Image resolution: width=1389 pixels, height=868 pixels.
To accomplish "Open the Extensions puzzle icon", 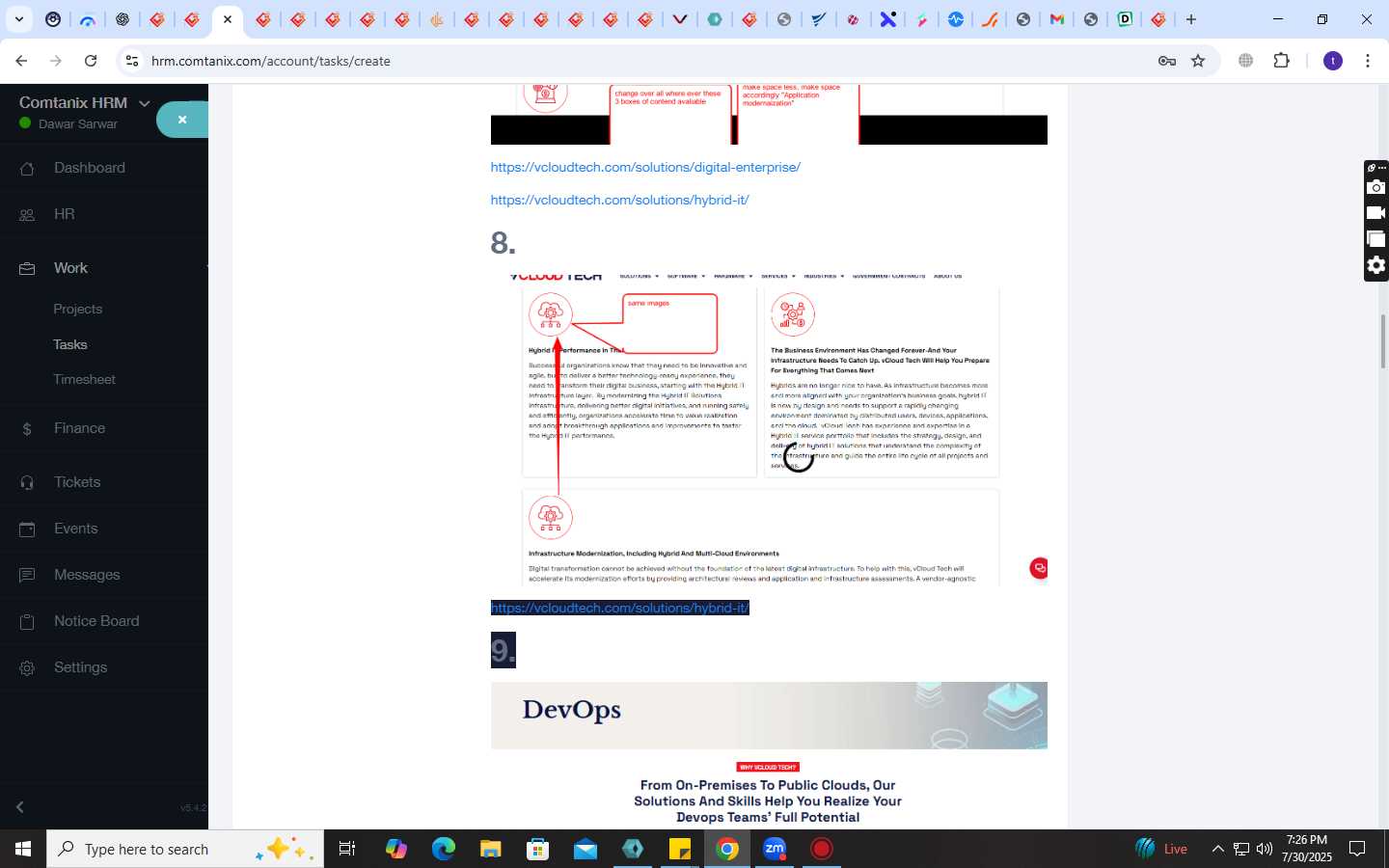I will point(1281,61).
